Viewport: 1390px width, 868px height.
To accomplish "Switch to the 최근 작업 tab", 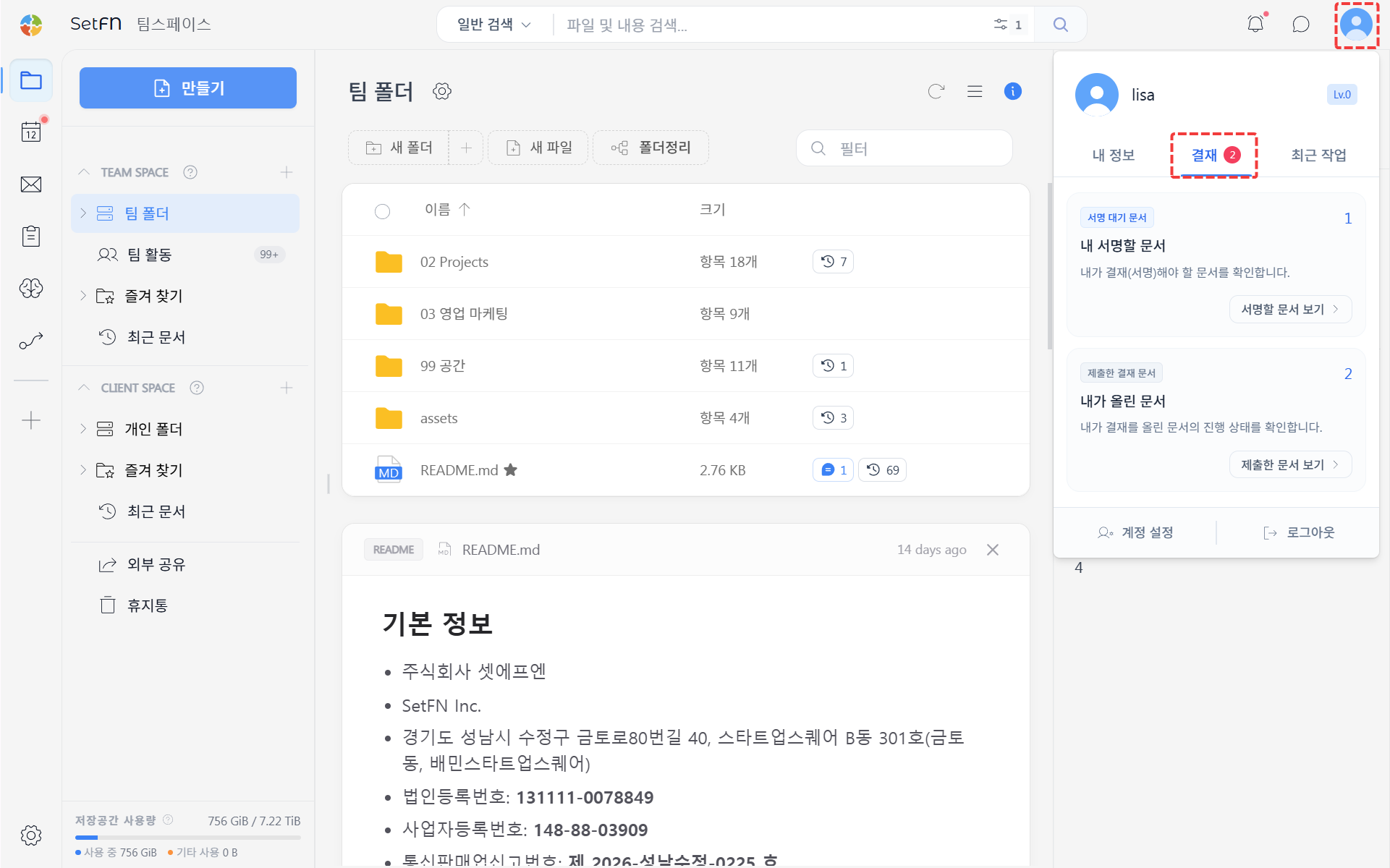I will coord(1318,155).
